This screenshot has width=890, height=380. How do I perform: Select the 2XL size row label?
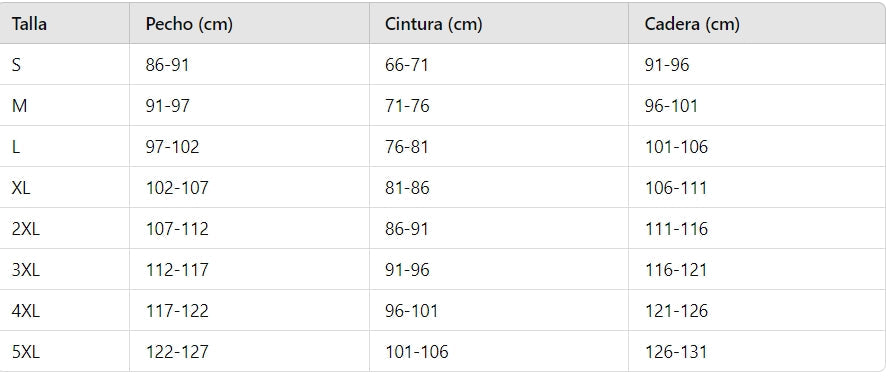click(x=26, y=229)
